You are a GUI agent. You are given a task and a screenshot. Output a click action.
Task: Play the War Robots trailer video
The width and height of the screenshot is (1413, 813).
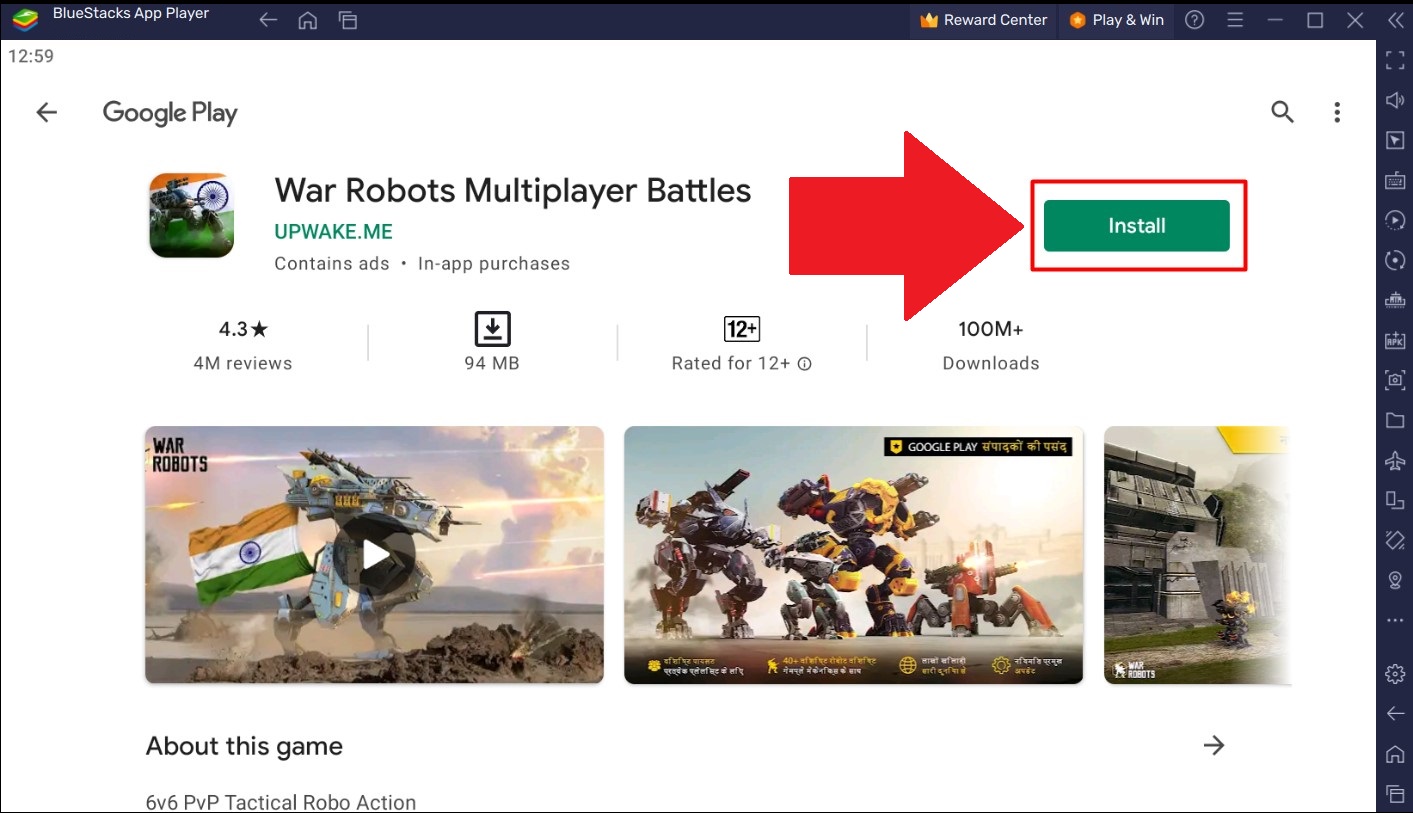(374, 554)
